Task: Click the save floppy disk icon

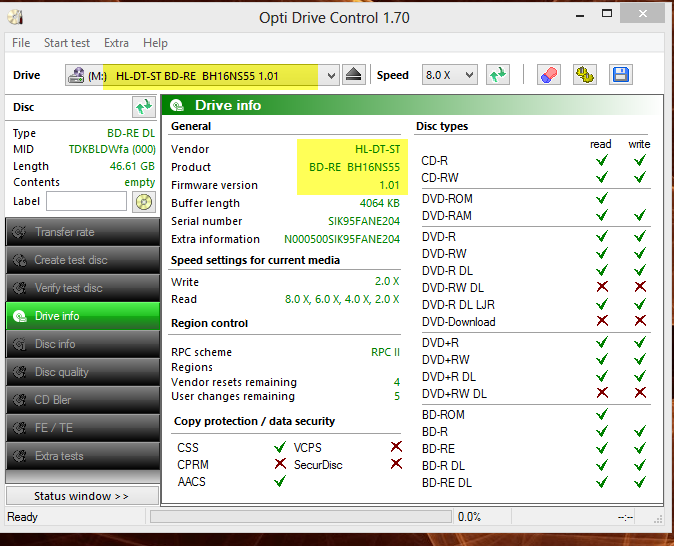Action: 621,75
